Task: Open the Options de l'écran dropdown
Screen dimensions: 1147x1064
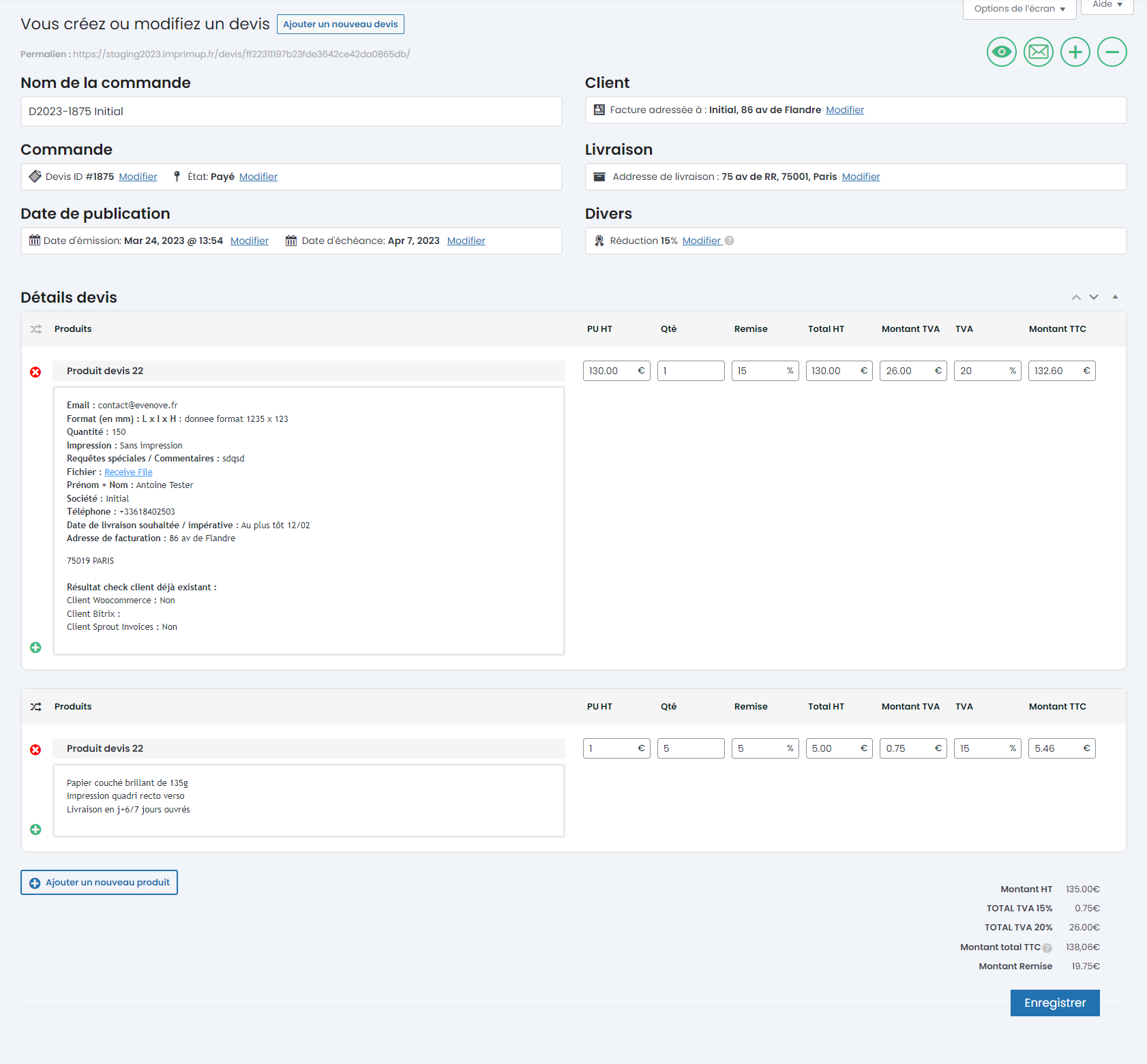Action: point(1019,9)
